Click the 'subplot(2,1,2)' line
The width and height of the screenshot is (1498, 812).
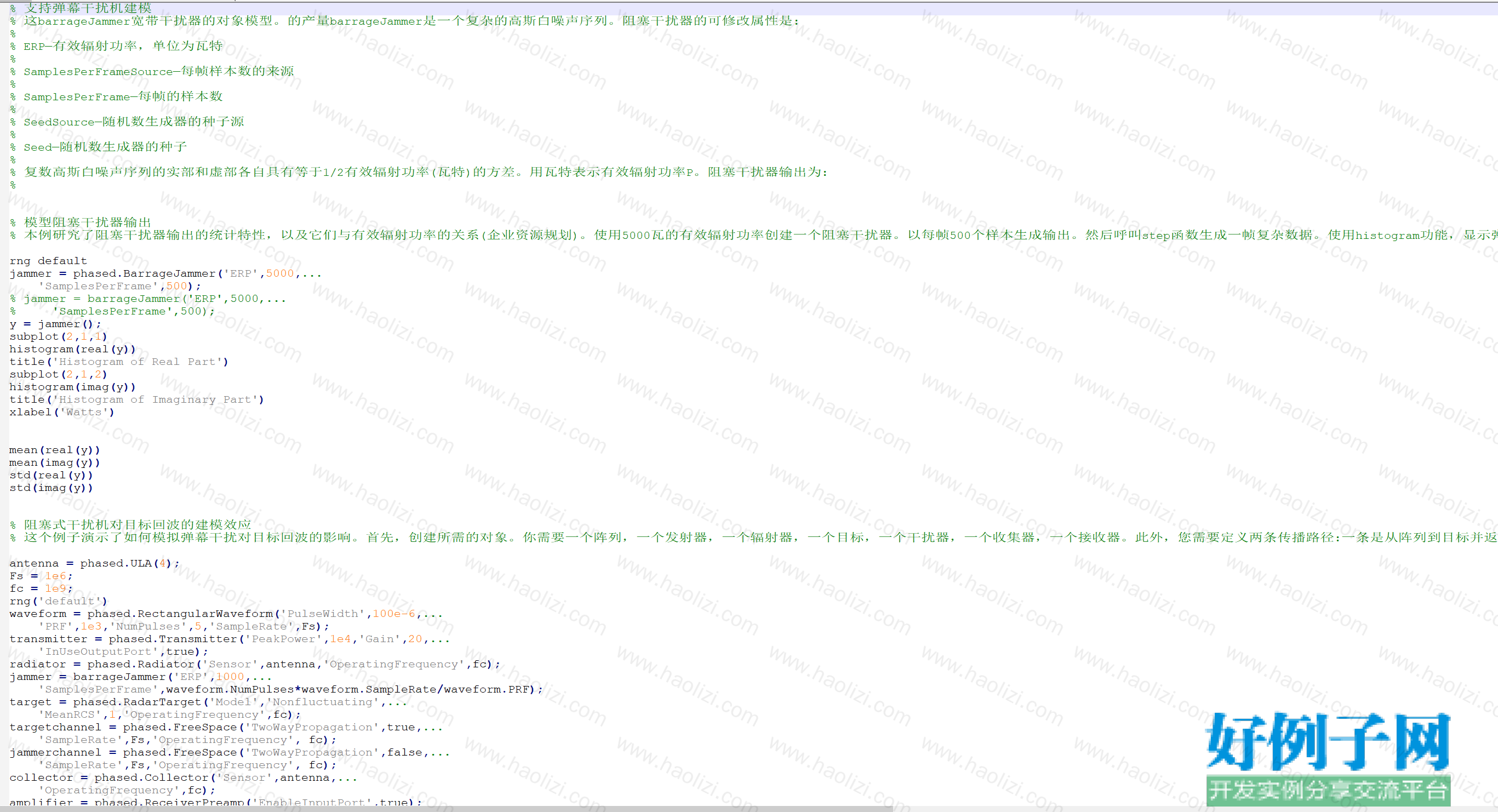pos(58,374)
